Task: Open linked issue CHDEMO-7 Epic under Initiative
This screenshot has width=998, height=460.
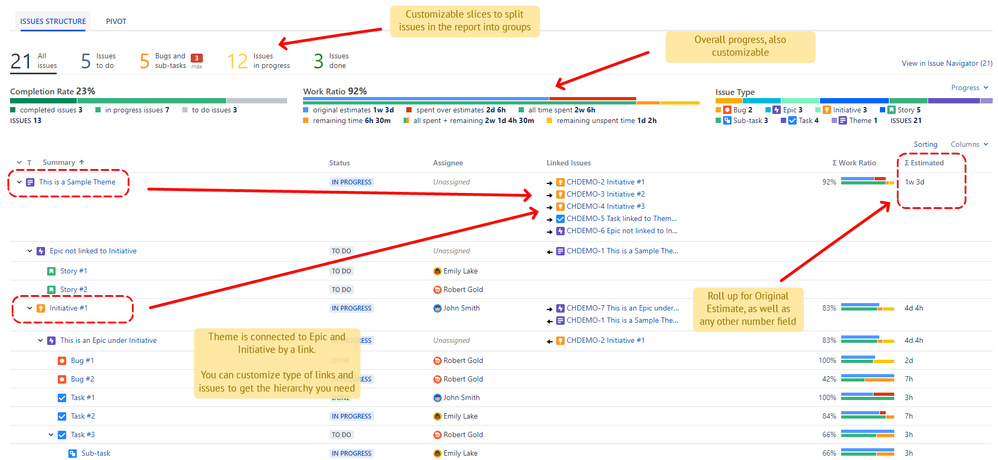Action: coord(624,309)
